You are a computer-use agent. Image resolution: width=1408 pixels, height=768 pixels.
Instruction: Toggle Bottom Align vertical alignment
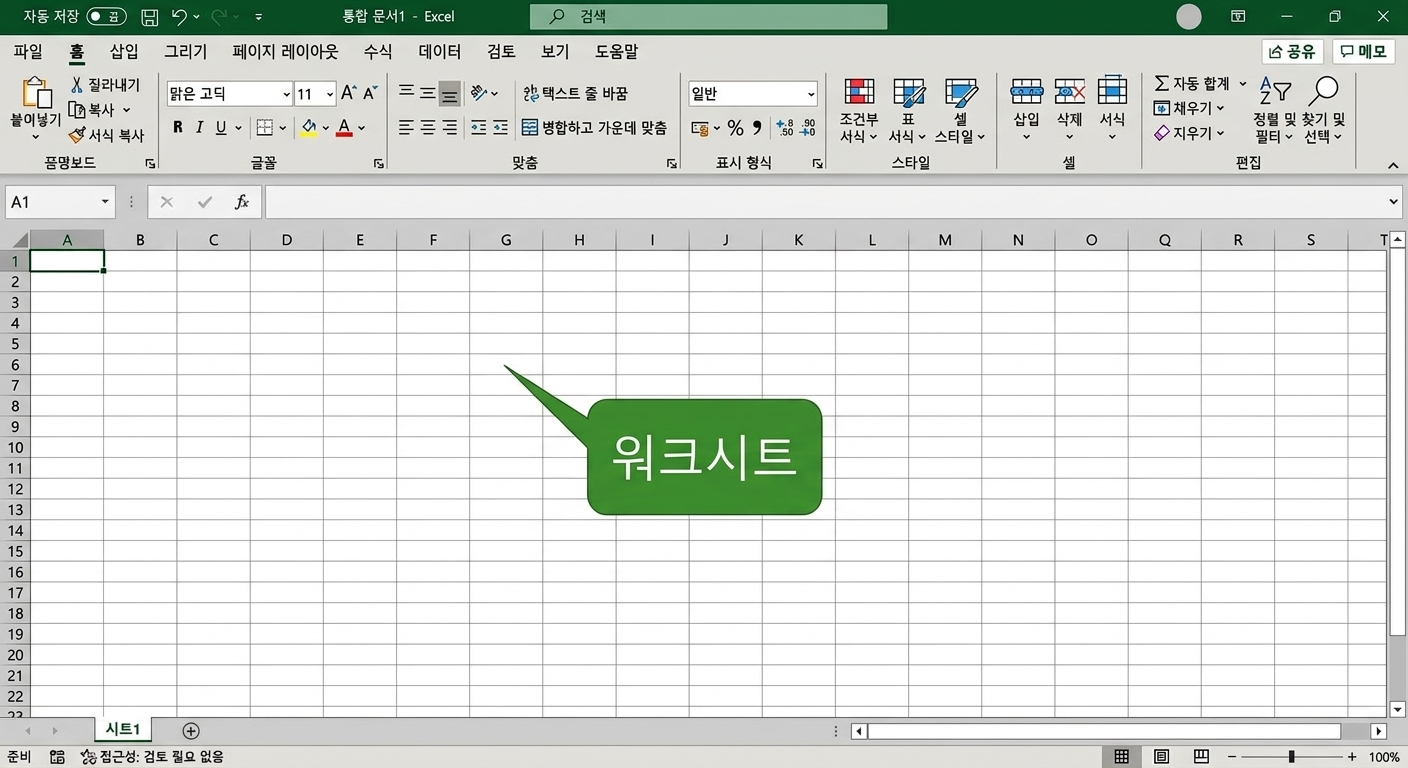(x=450, y=94)
